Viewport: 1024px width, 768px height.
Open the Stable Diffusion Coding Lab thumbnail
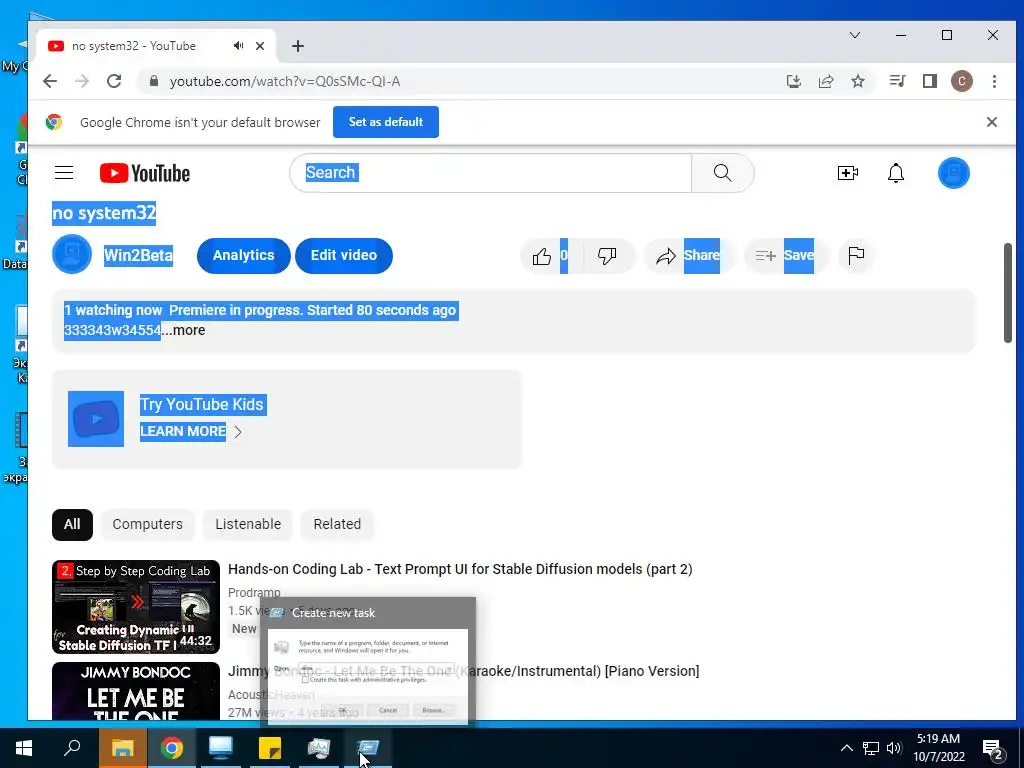tap(136, 607)
